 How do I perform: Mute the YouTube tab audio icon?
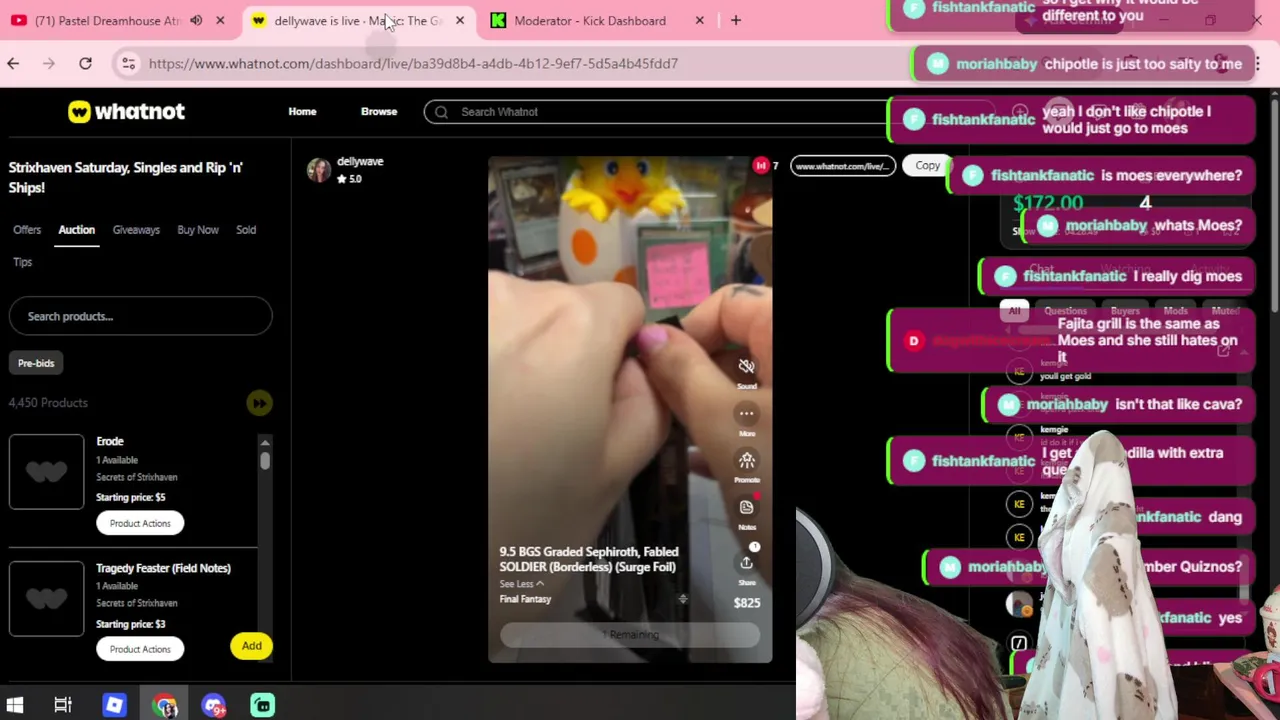[x=196, y=20]
